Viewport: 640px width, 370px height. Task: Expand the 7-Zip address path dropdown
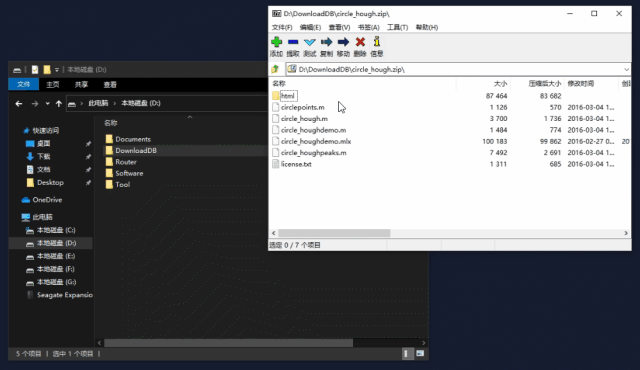626,69
